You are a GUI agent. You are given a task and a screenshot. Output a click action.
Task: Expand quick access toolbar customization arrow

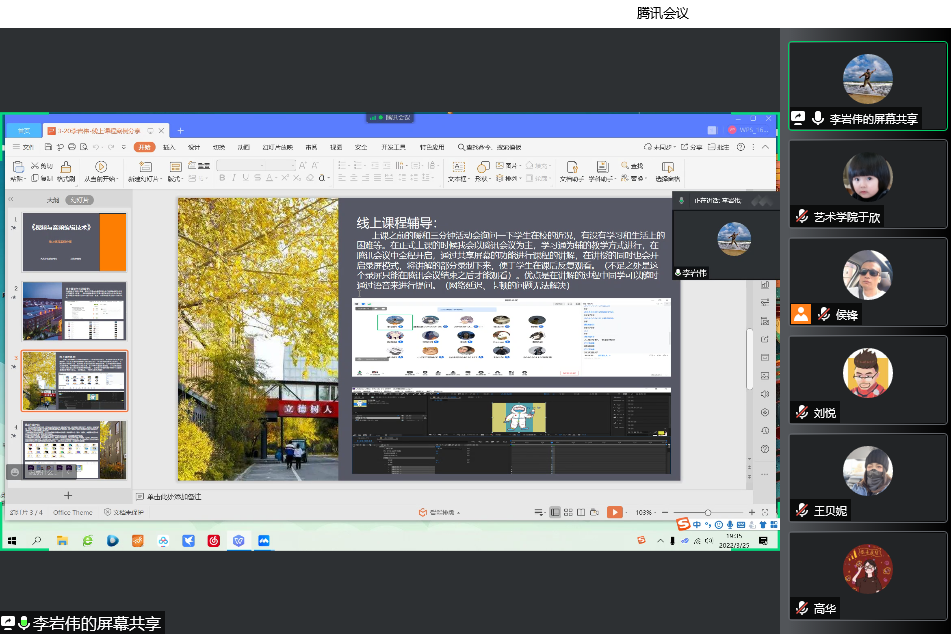coord(124,147)
